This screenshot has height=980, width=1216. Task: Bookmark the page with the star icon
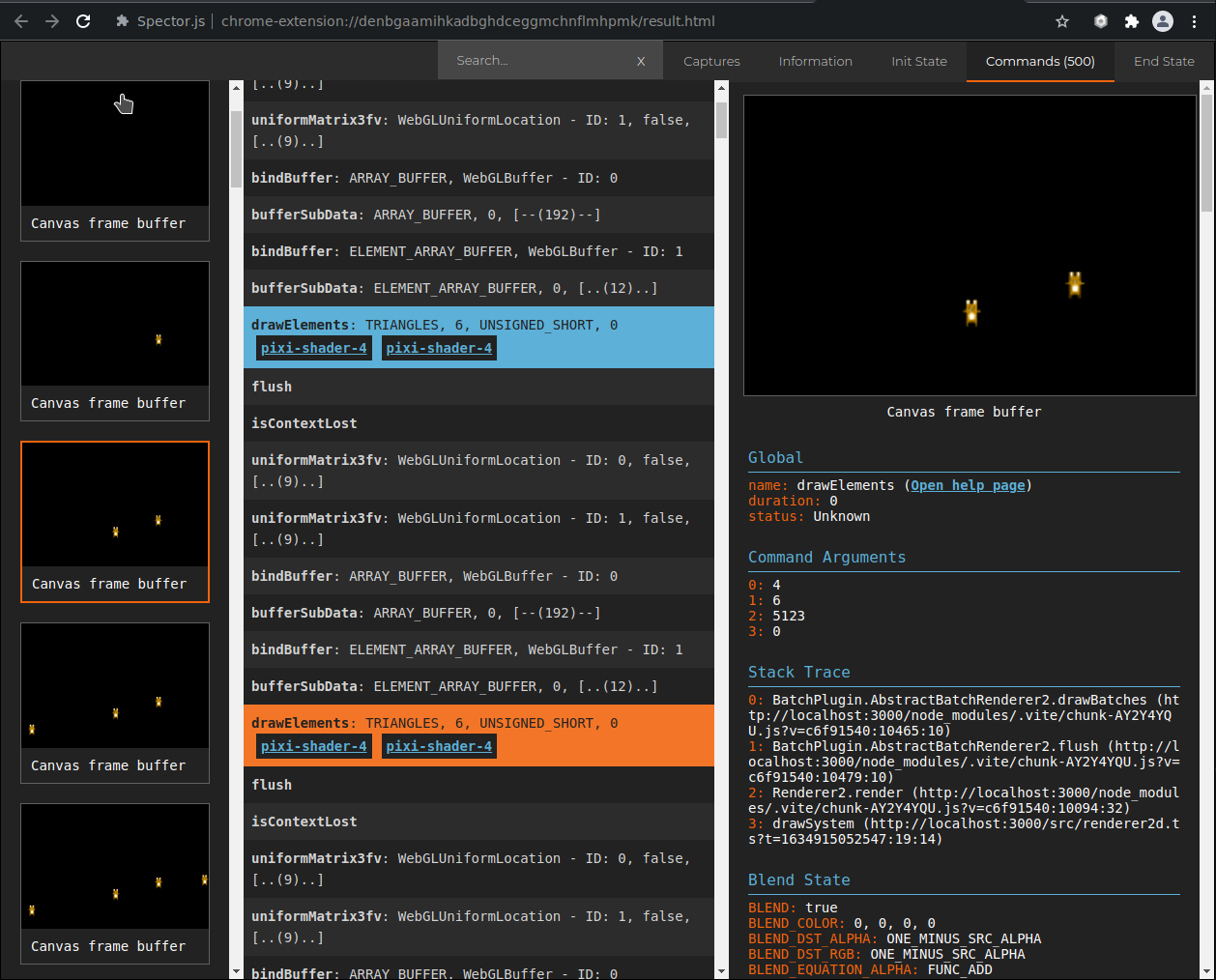[1062, 20]
